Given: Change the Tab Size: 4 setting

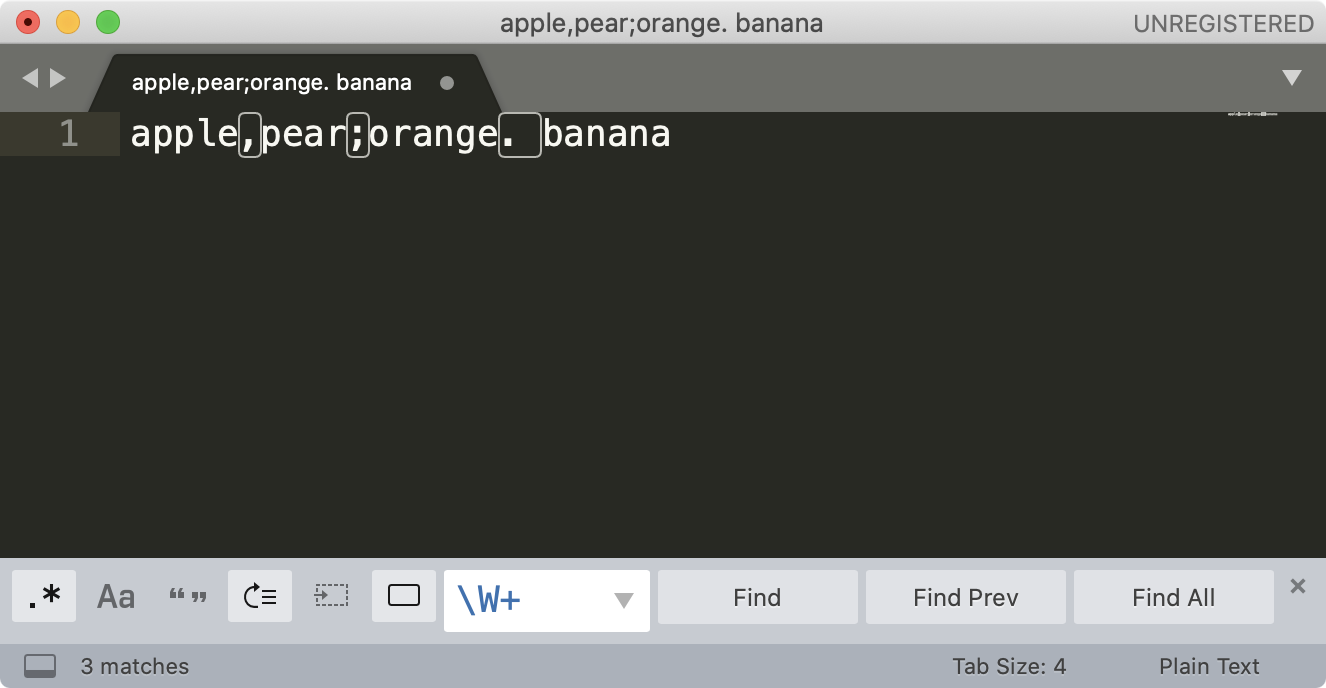Looking at the screenshot, I should click(x=1009, y=666).
